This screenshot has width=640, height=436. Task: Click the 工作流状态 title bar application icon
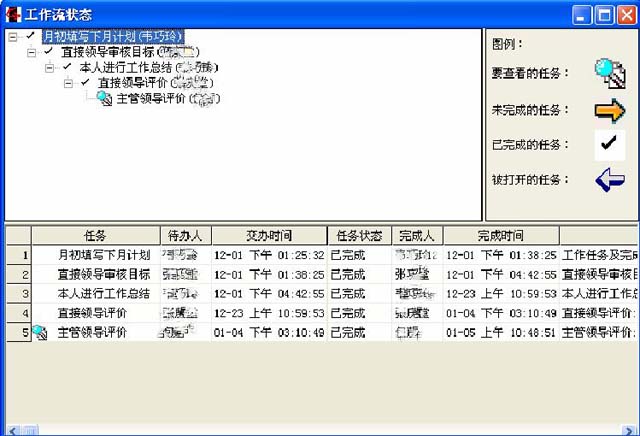click(14, 14)
